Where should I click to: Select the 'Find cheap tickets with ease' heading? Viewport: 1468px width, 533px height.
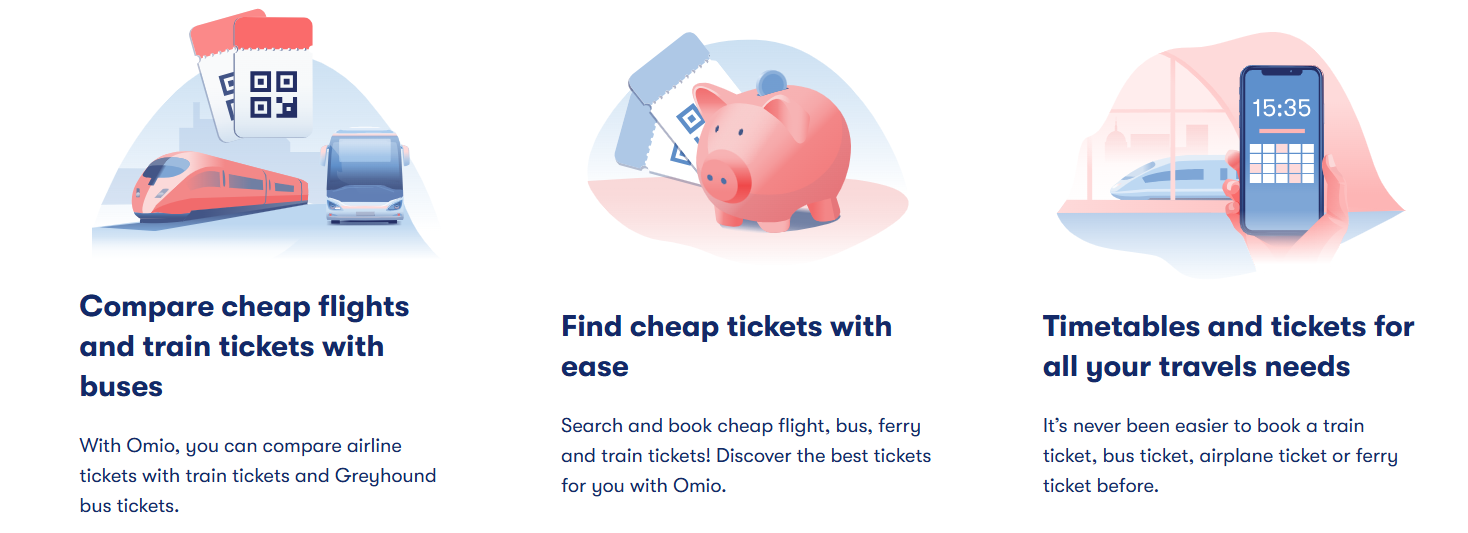726,346
